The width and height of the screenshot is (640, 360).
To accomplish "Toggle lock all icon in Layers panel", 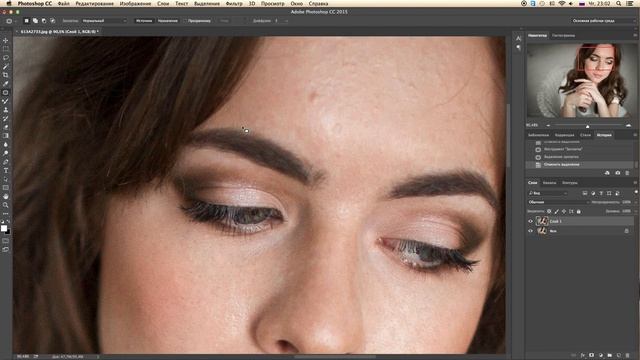I will click(x=579, y=211).
